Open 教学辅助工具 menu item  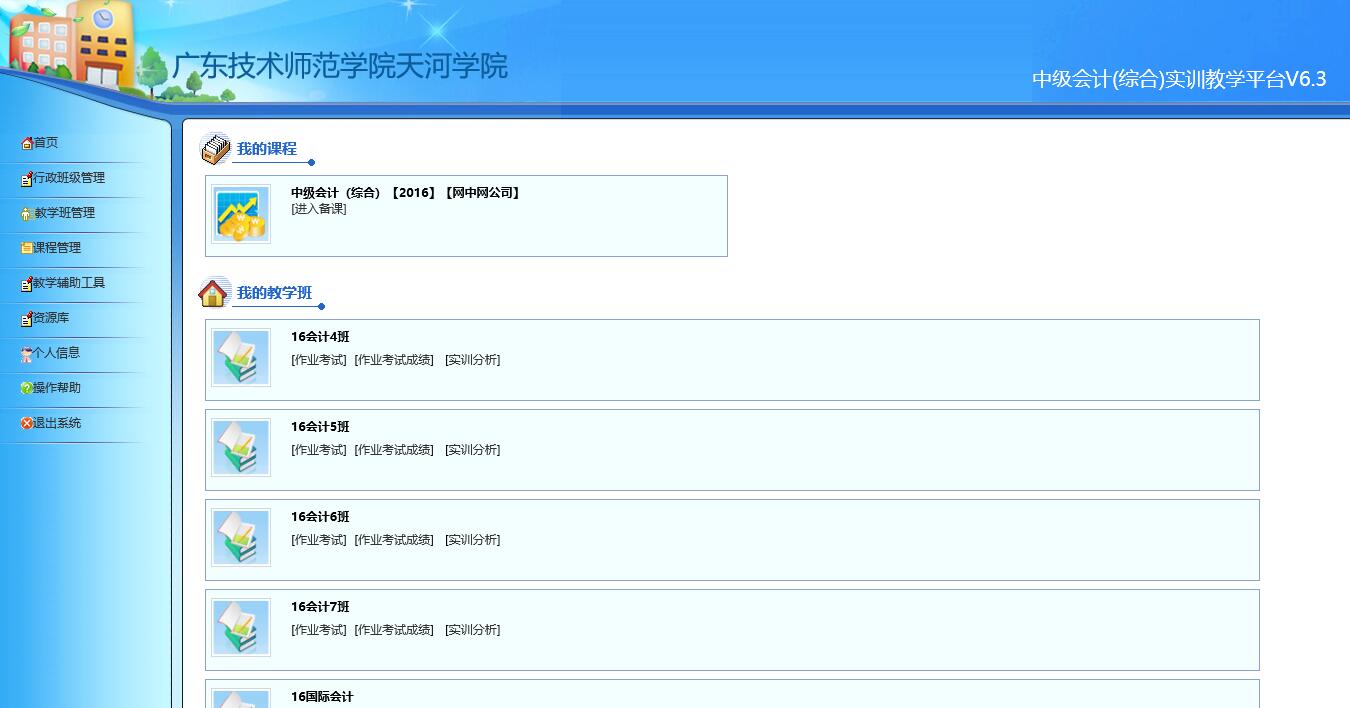(x=68, y=283)
